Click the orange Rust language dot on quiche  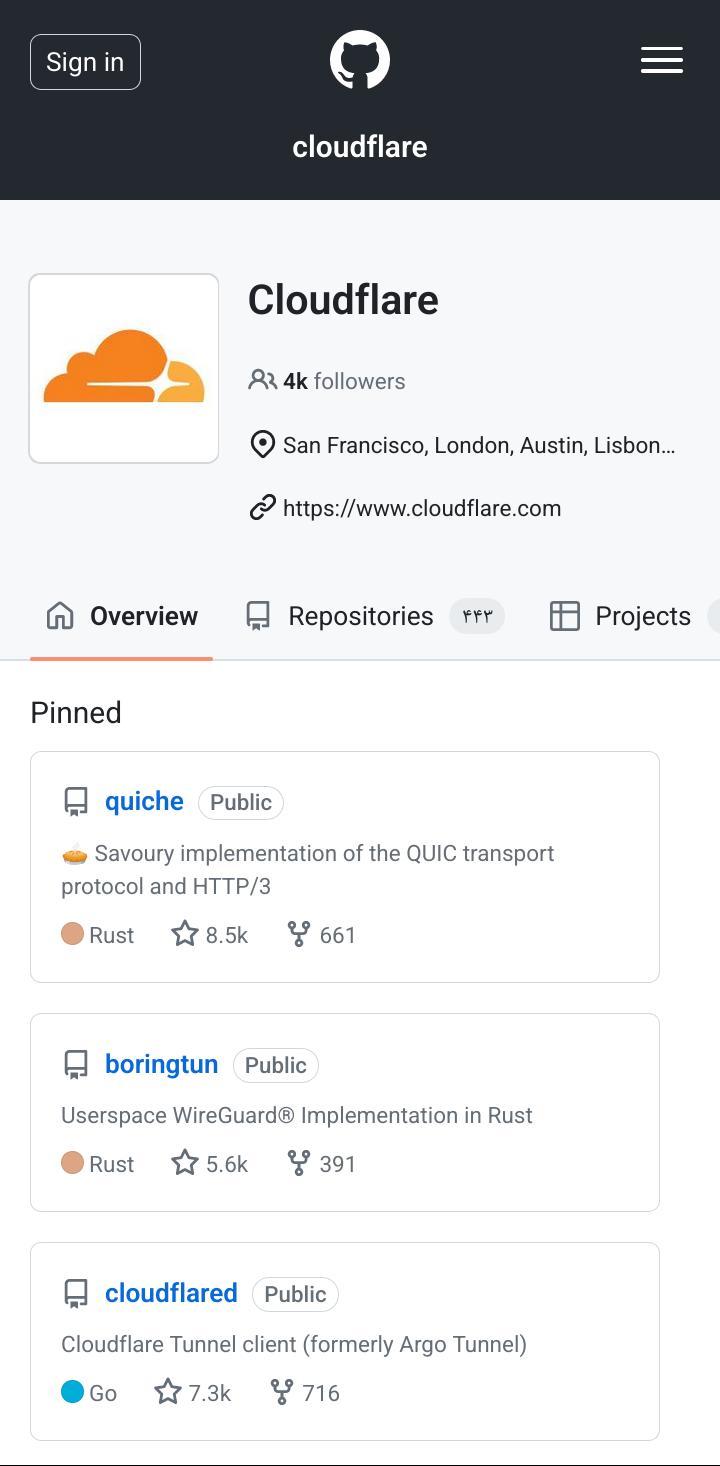[71, 933]
